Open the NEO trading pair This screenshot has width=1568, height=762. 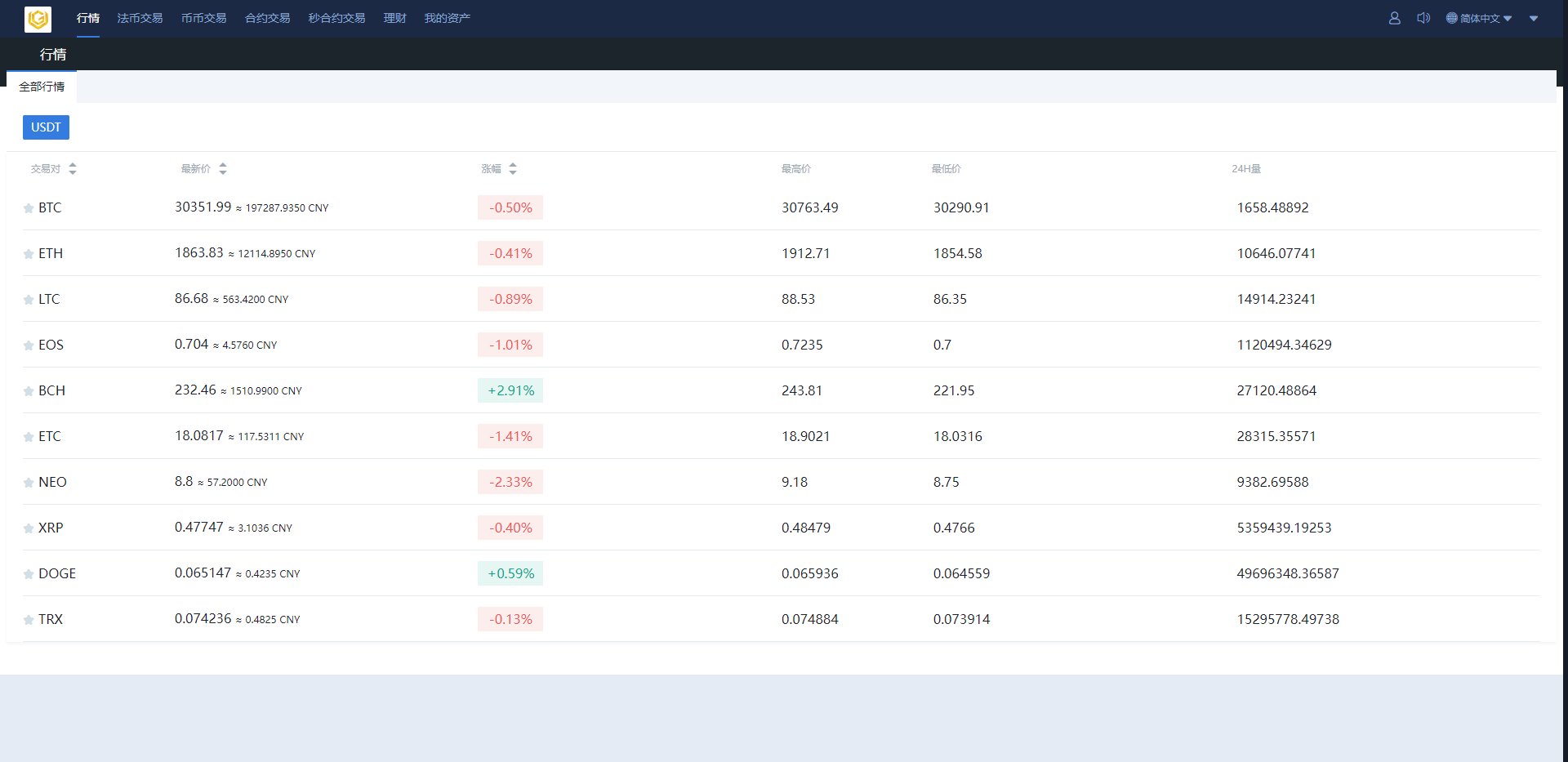tap(52, 482)
